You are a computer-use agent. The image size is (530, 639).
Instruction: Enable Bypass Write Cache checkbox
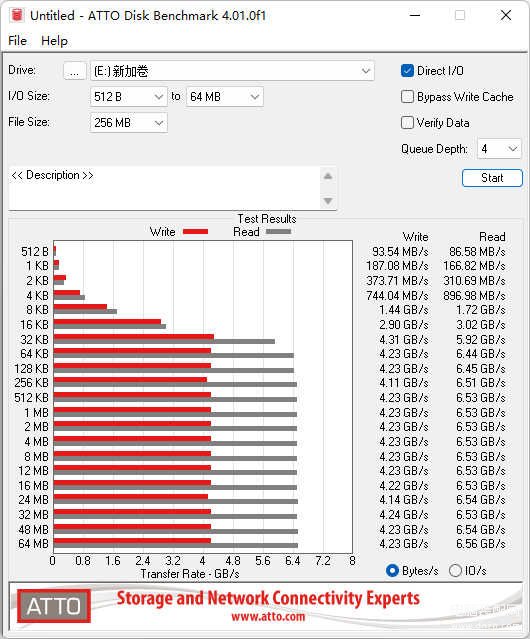(x=407, y=97)
